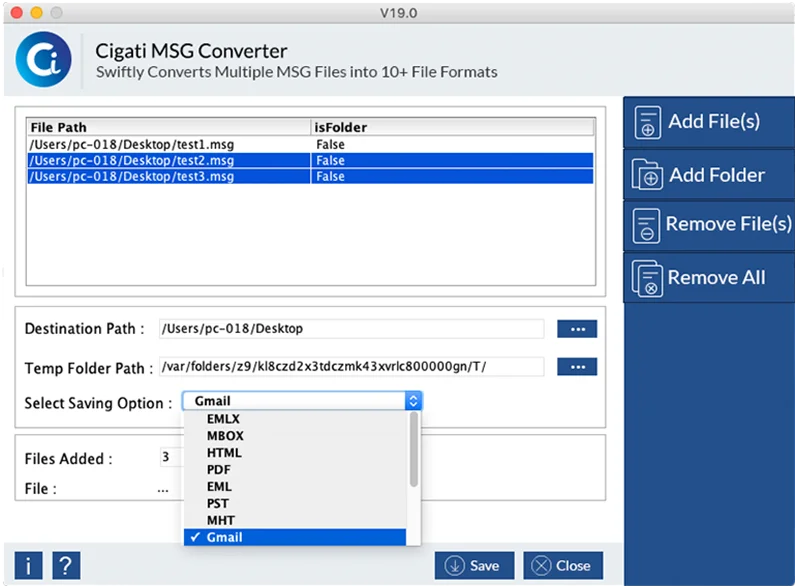Click the Files Added count field
The height and width of the screenshot is (588, 797).
coord(171,457)
